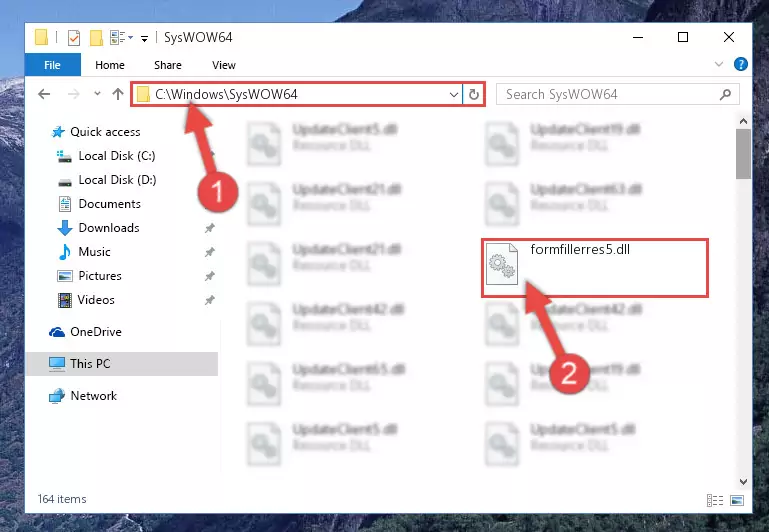Click the address bar path C:\Windows\SysWOW64
Image resolution: width=769 pixels, height=532 pixels.
pyautogui.click(x=226, y=94)
